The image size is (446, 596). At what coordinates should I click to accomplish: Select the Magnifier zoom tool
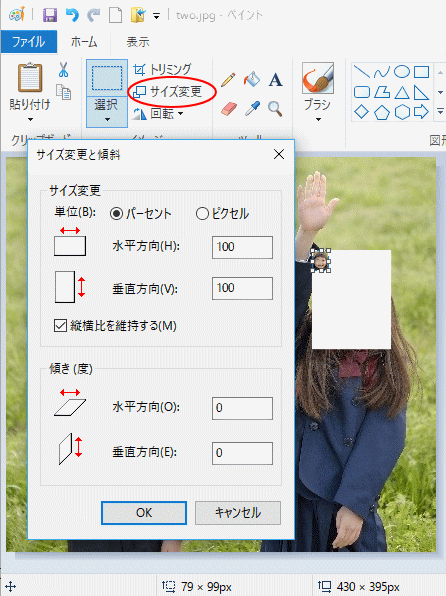pyautogui.click(x=275, y=109)
